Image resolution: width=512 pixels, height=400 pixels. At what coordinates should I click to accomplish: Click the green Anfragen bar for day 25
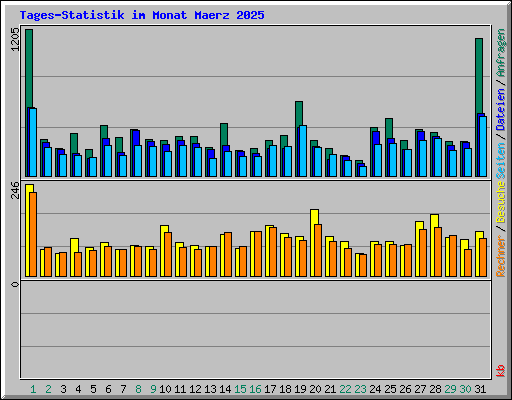tap(389, 129)
